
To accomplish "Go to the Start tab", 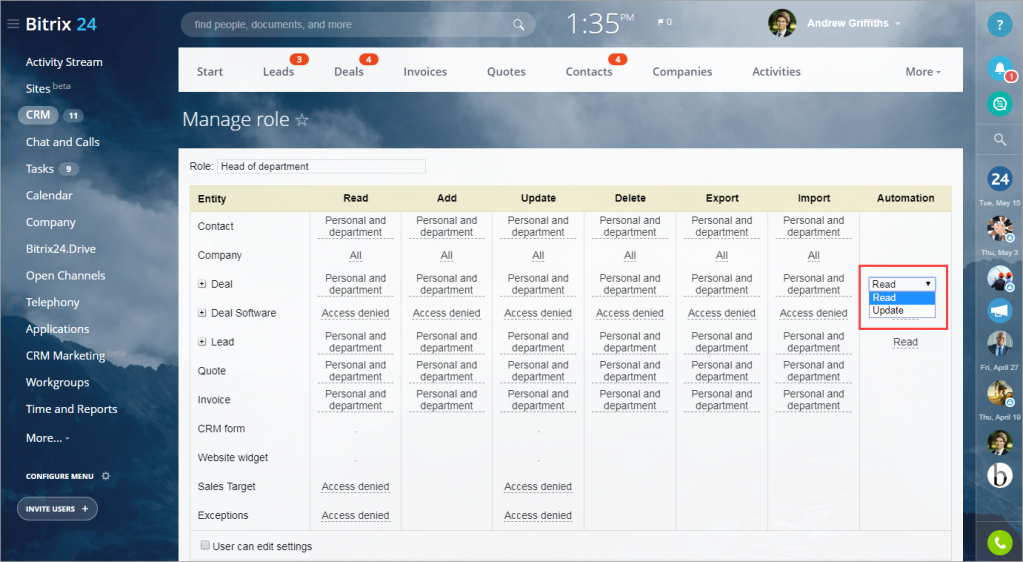I will point(209,72).
